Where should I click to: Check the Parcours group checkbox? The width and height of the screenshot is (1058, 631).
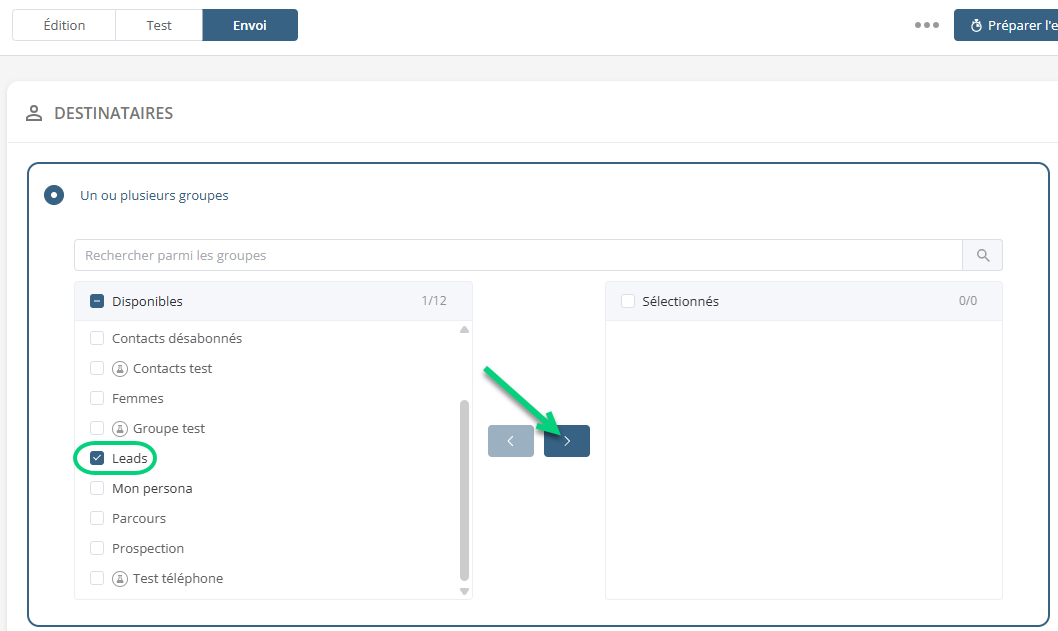point(97,518)
